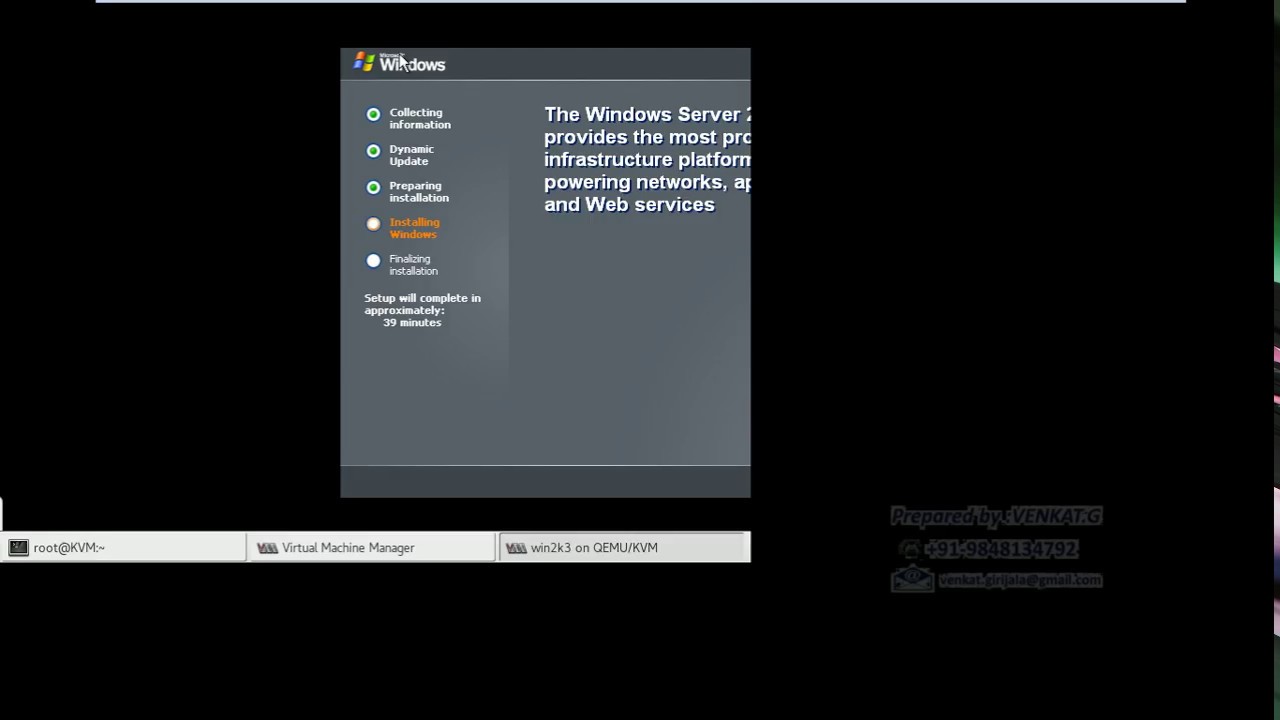The height and width of the screenshot is (720, 1280).
Task: Click the orange "Installing Windows" label
Action: click(x=414, y=228)
